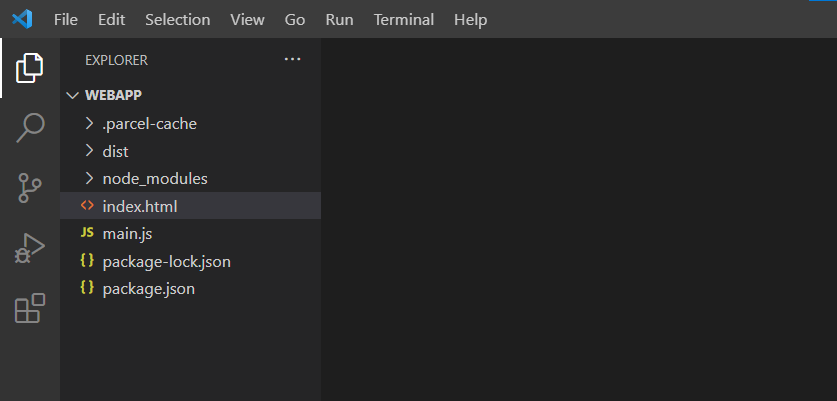837x401 pixels.
Task: Select the package.json file name
Action: pos(148,289)
